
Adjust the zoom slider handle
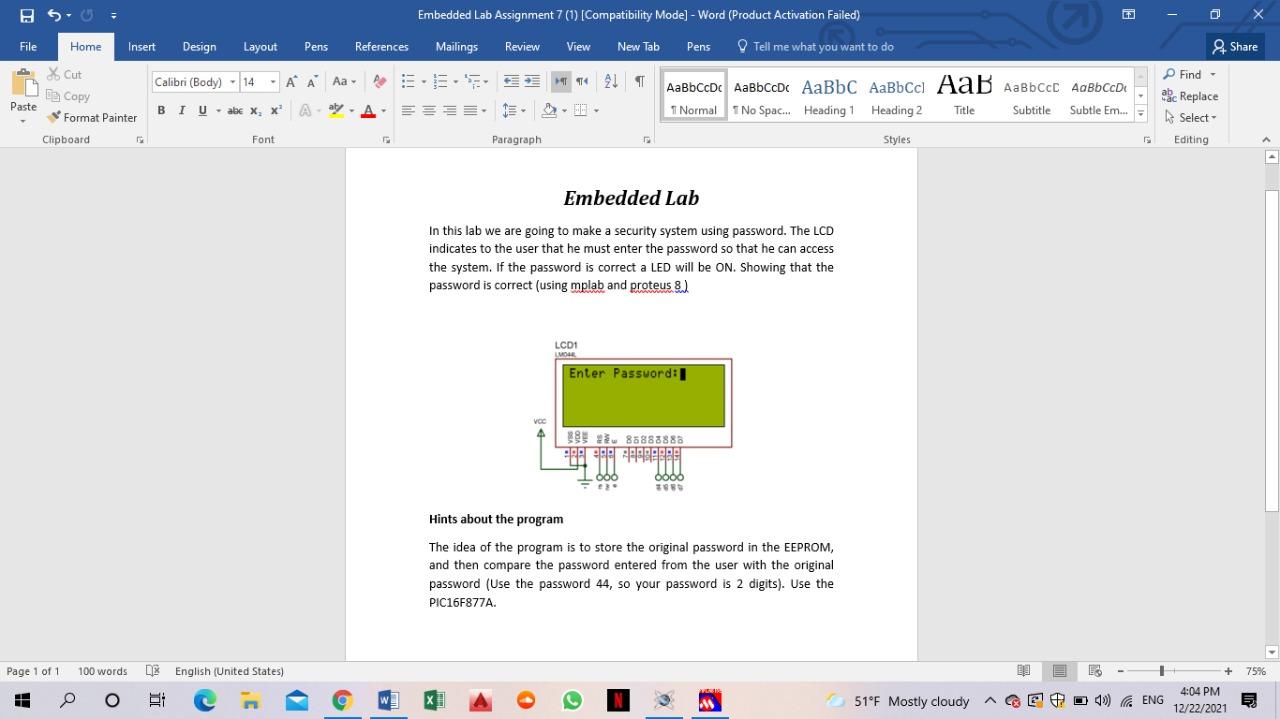coord(1162,671)
